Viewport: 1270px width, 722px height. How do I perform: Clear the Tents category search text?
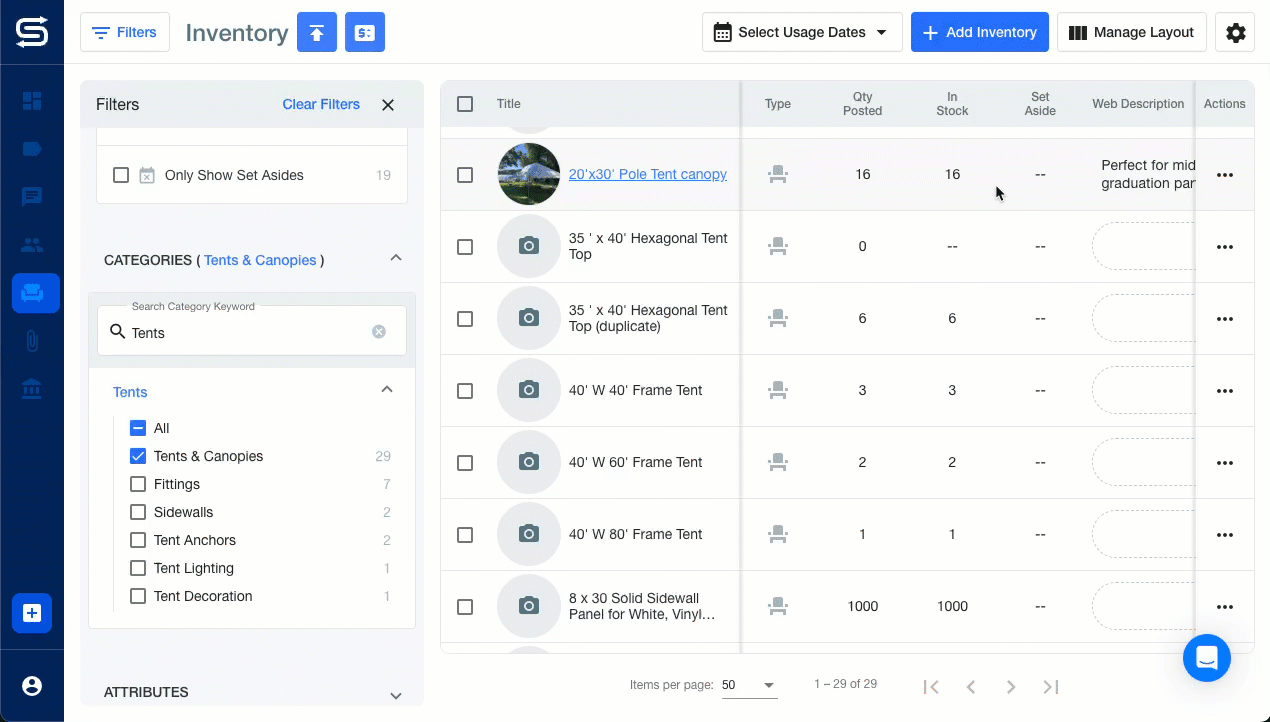click(379, 332)
